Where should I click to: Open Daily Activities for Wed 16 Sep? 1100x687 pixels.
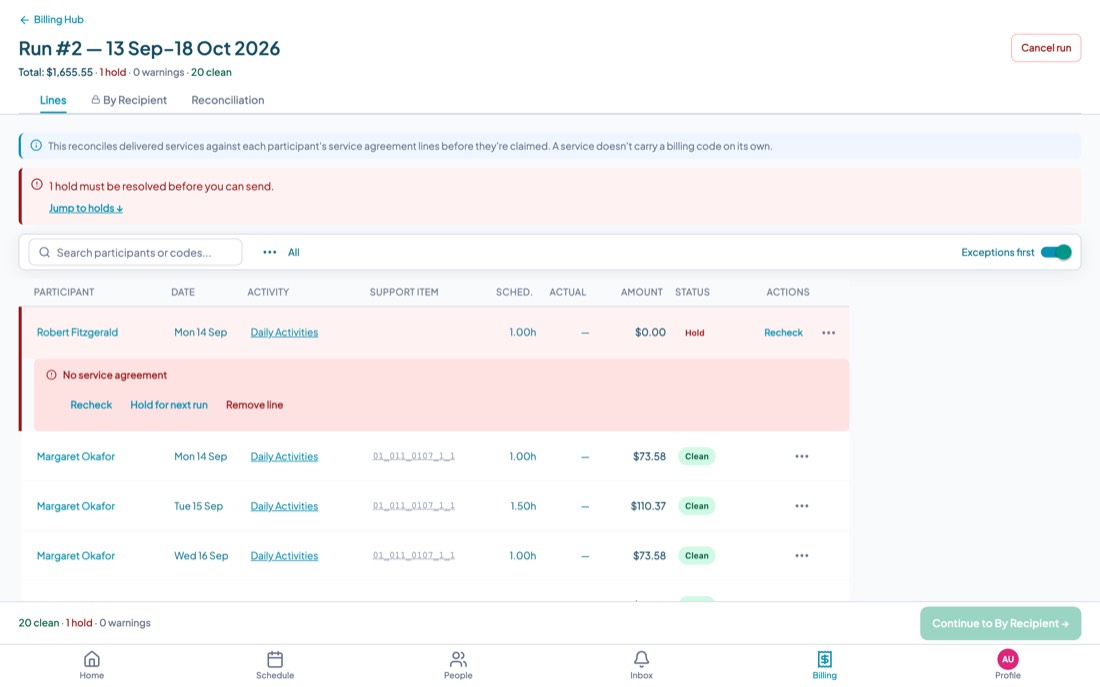[x=284, y=556]
